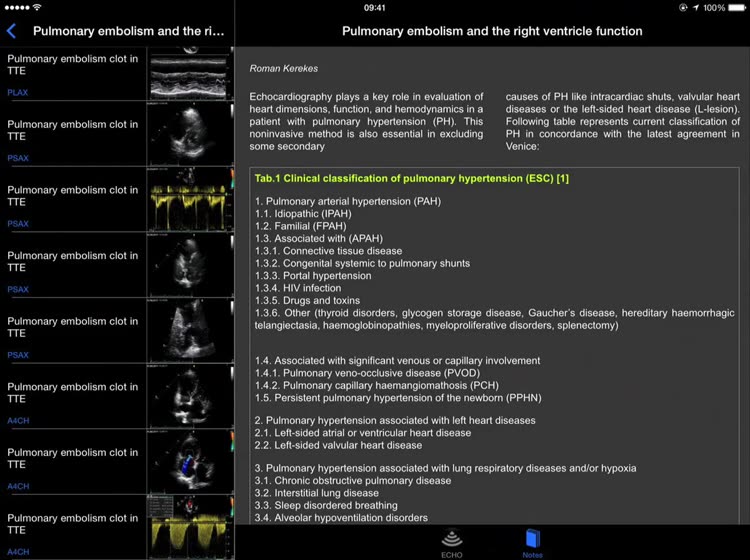Tap the location arrow in status bar

[695, 8]
